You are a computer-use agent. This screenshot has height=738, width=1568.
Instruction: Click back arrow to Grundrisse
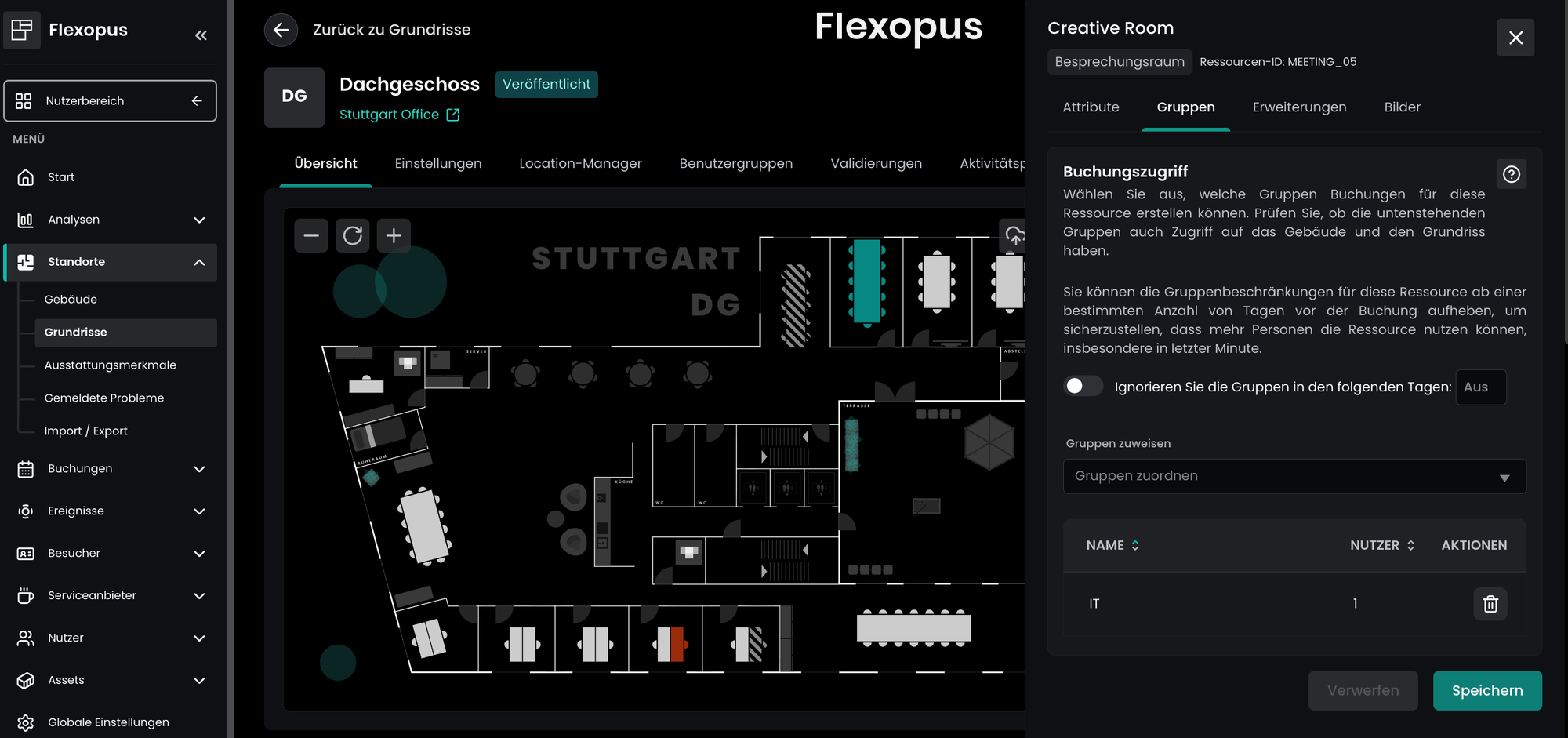(281, 30)
